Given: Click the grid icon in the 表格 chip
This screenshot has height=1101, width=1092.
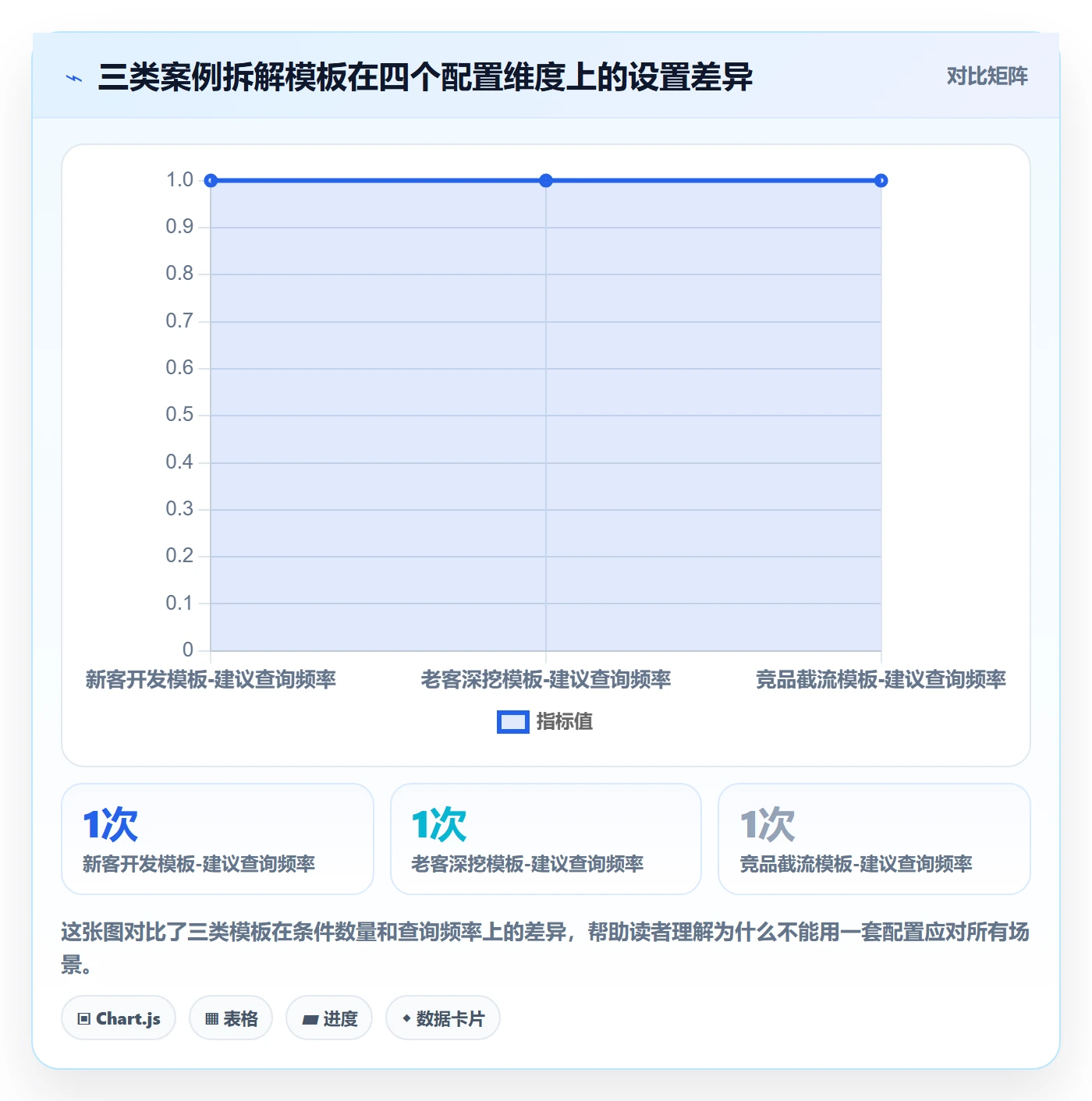Looking at the screenshot, I should pos(211,1019).
